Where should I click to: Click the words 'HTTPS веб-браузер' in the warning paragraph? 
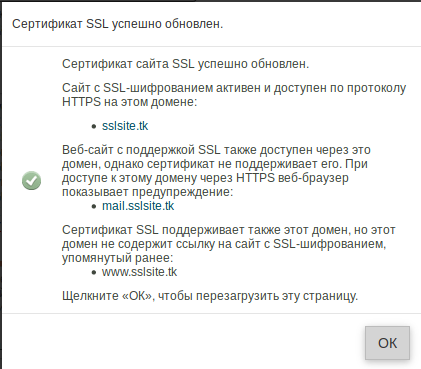[292, 178]
